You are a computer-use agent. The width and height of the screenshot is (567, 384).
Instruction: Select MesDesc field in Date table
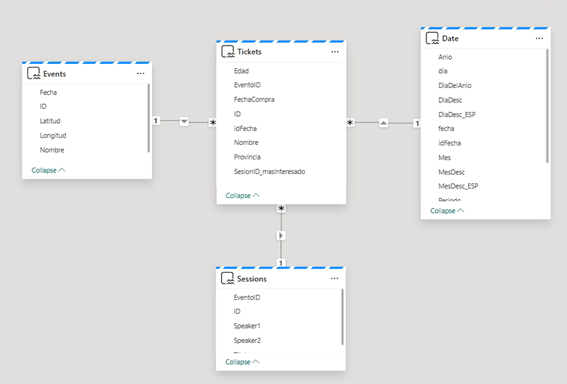click(x=451, y=172)
